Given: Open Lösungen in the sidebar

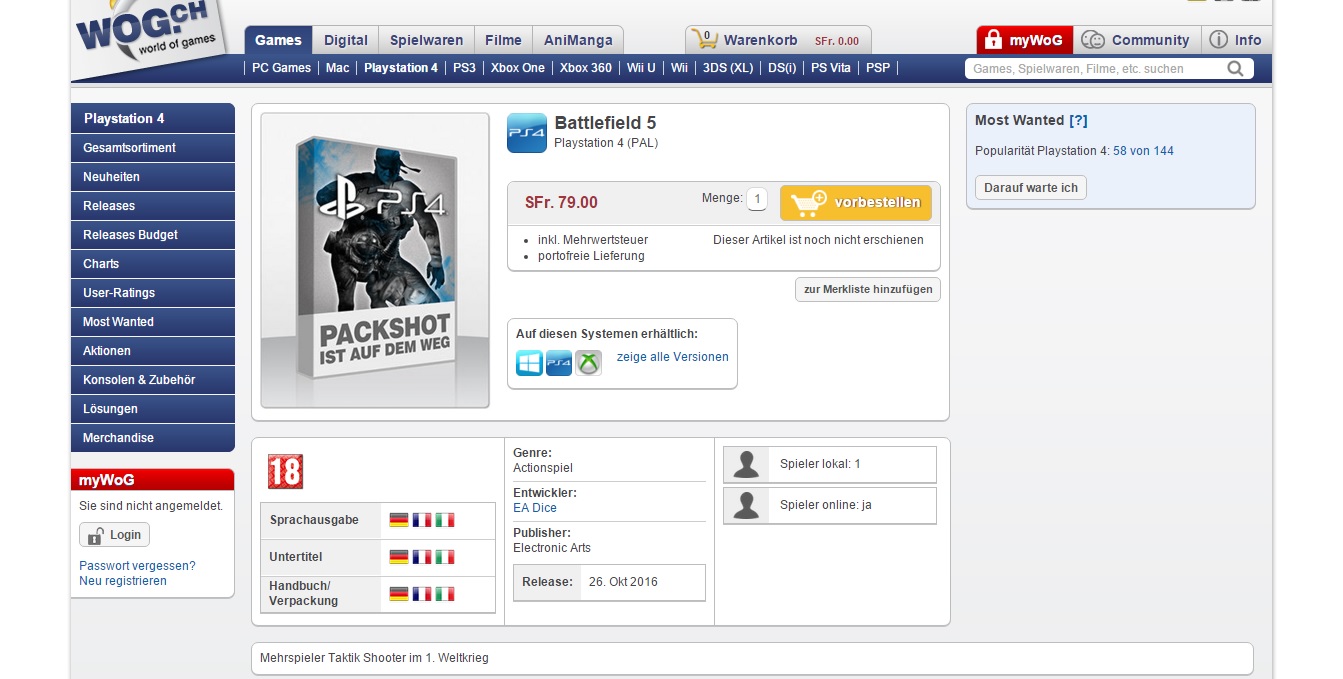Looking at the screenshot, I should tap(153, 409).
